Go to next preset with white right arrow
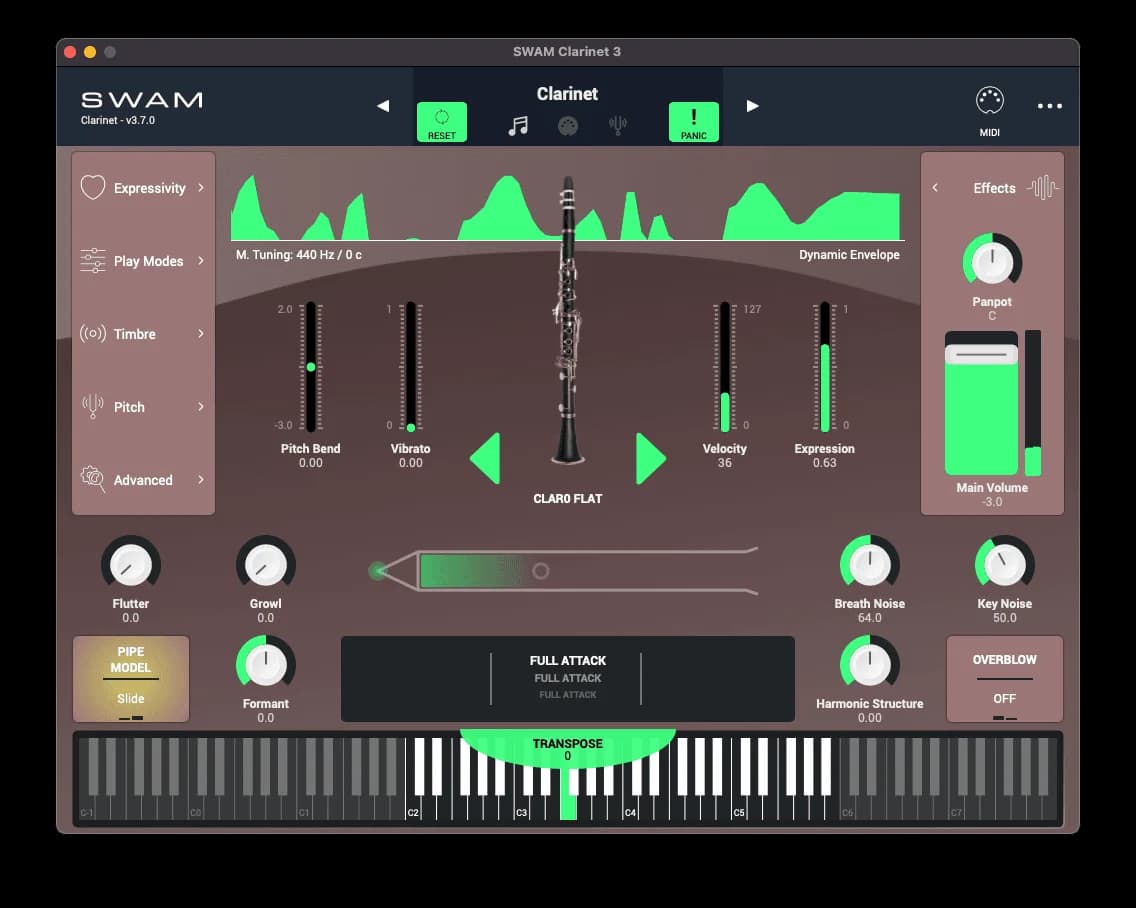Screen dimensions: 1136x908 [752, 106]
